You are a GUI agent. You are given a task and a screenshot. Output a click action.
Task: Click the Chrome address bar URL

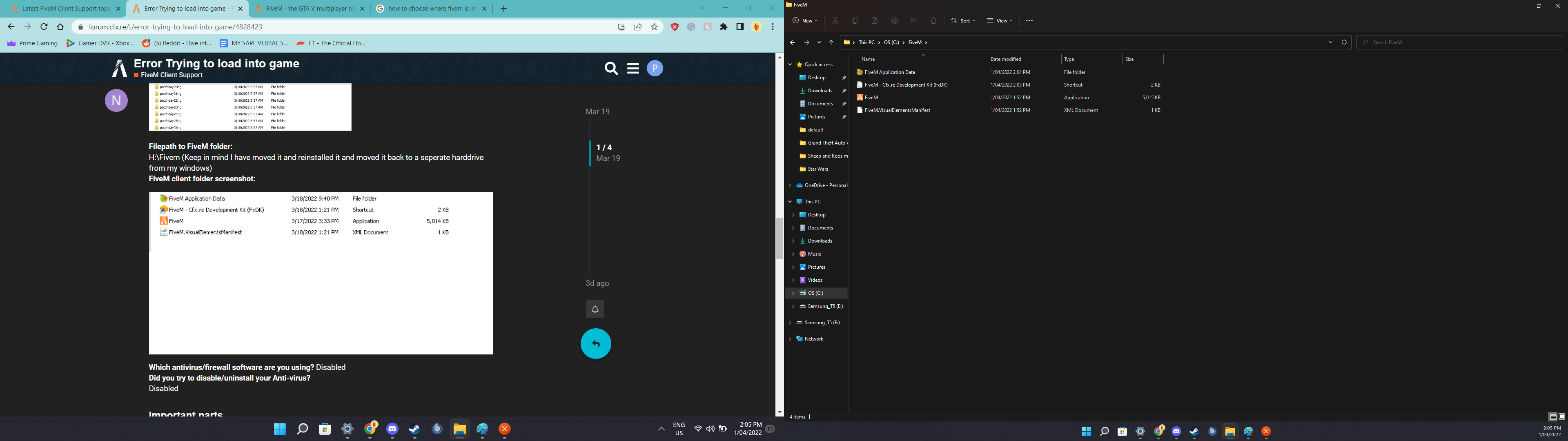click(x=175, y=27)
